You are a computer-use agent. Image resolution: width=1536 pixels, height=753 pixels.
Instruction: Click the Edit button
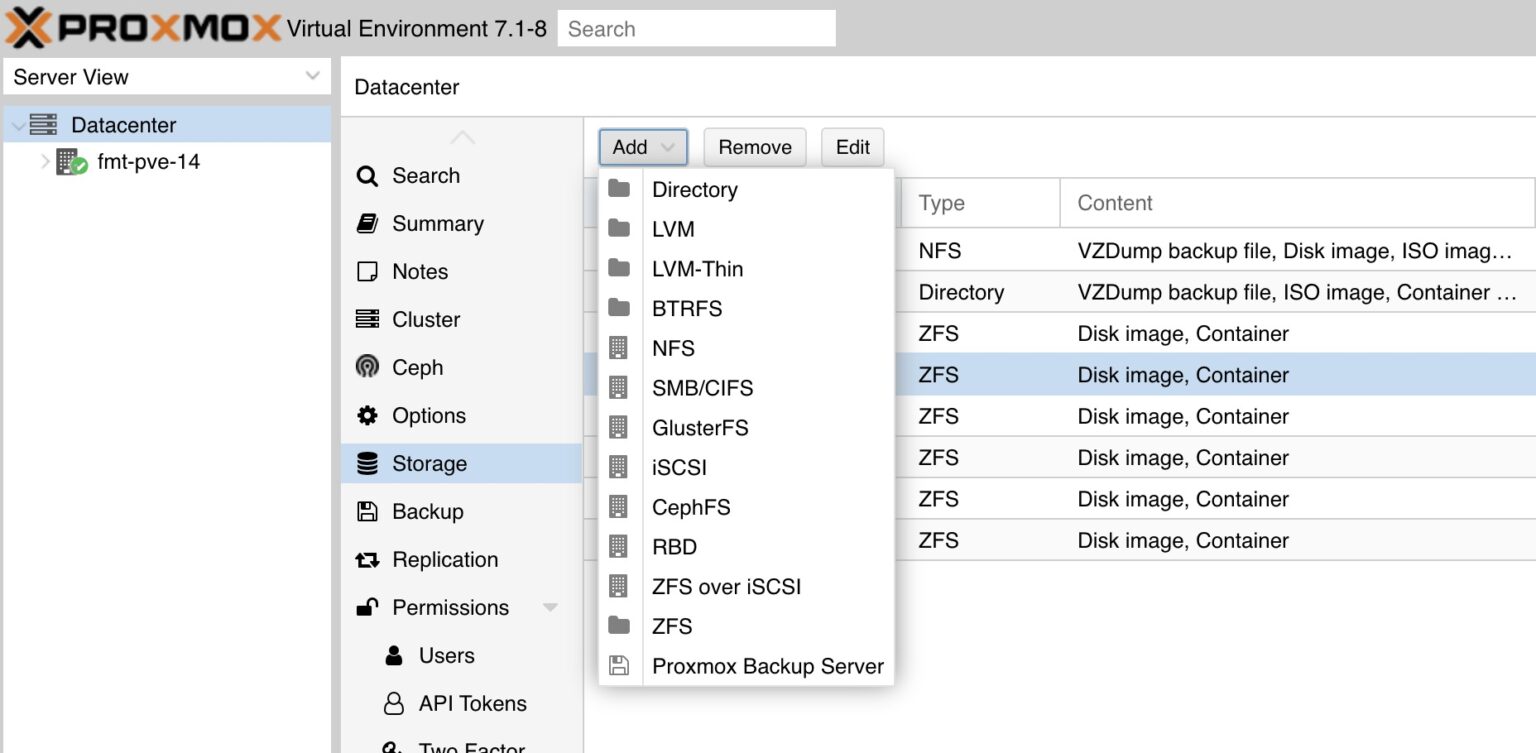(x=851, y=147)
